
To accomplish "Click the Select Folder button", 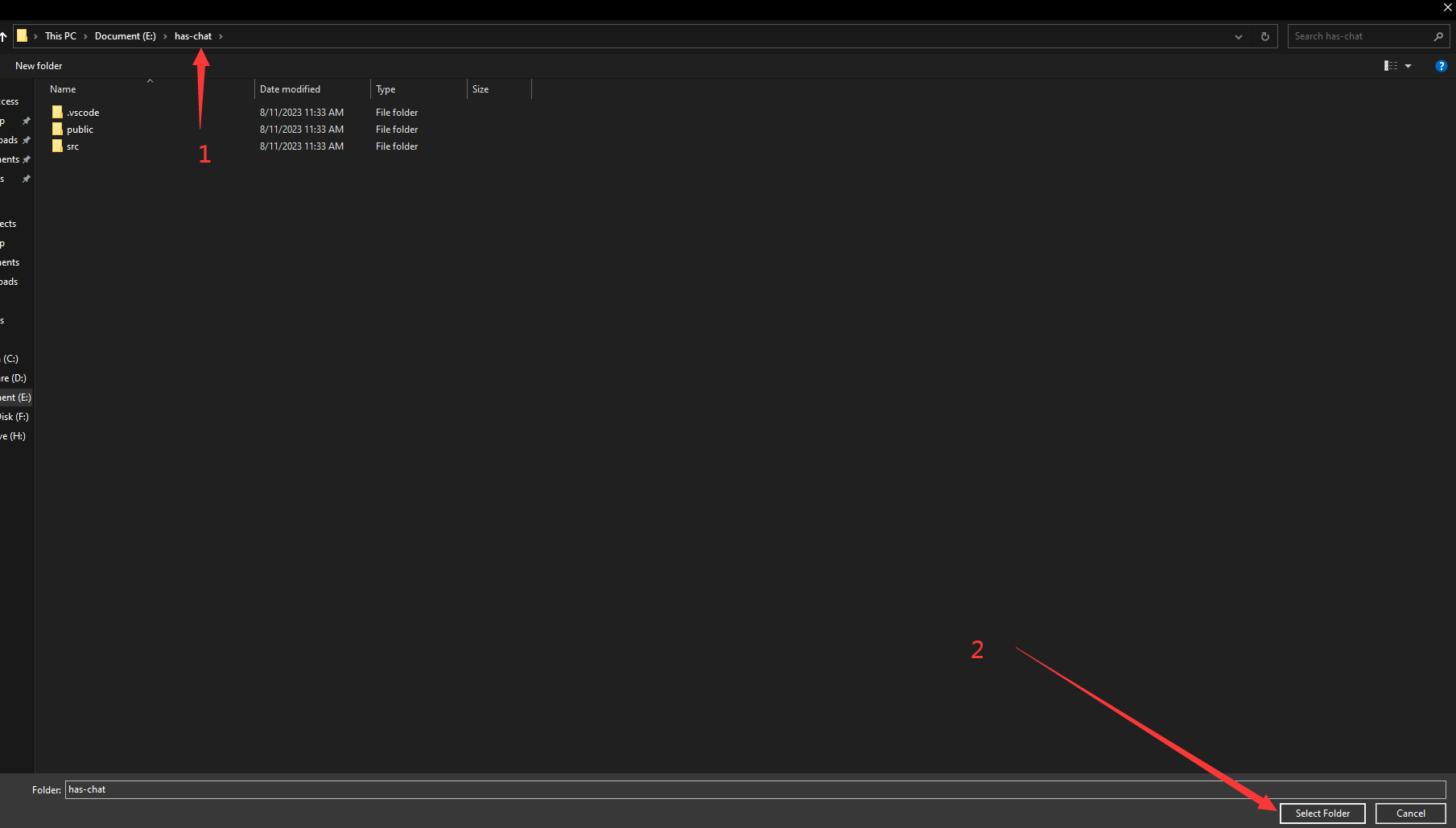I will [1322, 814].
